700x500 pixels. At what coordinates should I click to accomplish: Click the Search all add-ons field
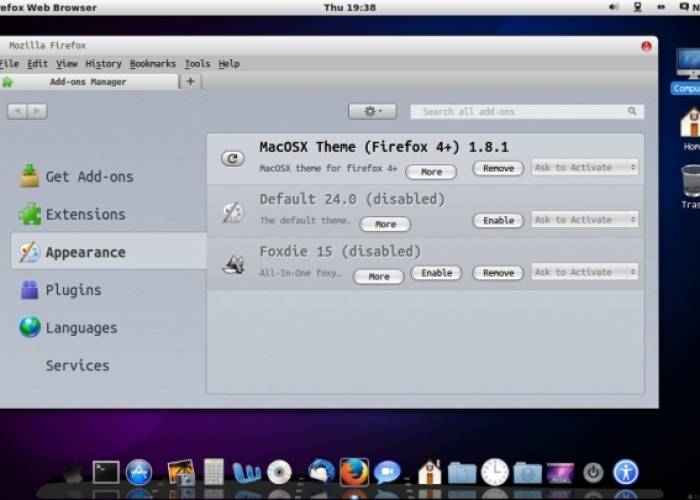pos(527,111)
